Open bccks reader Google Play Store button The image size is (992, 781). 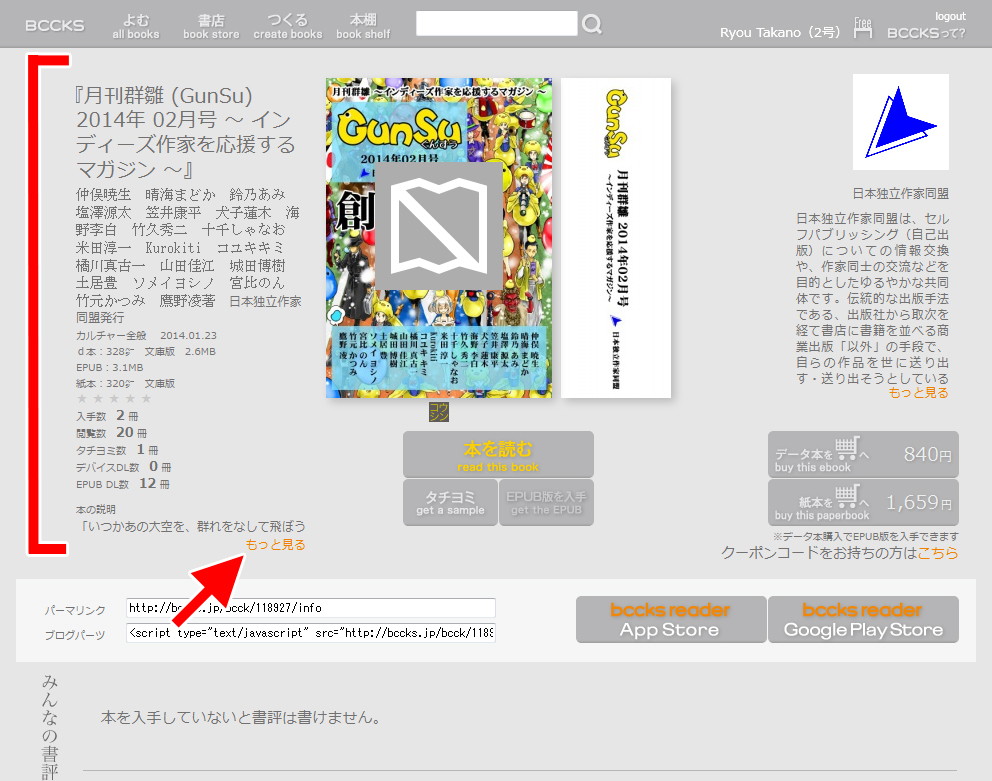864,620
